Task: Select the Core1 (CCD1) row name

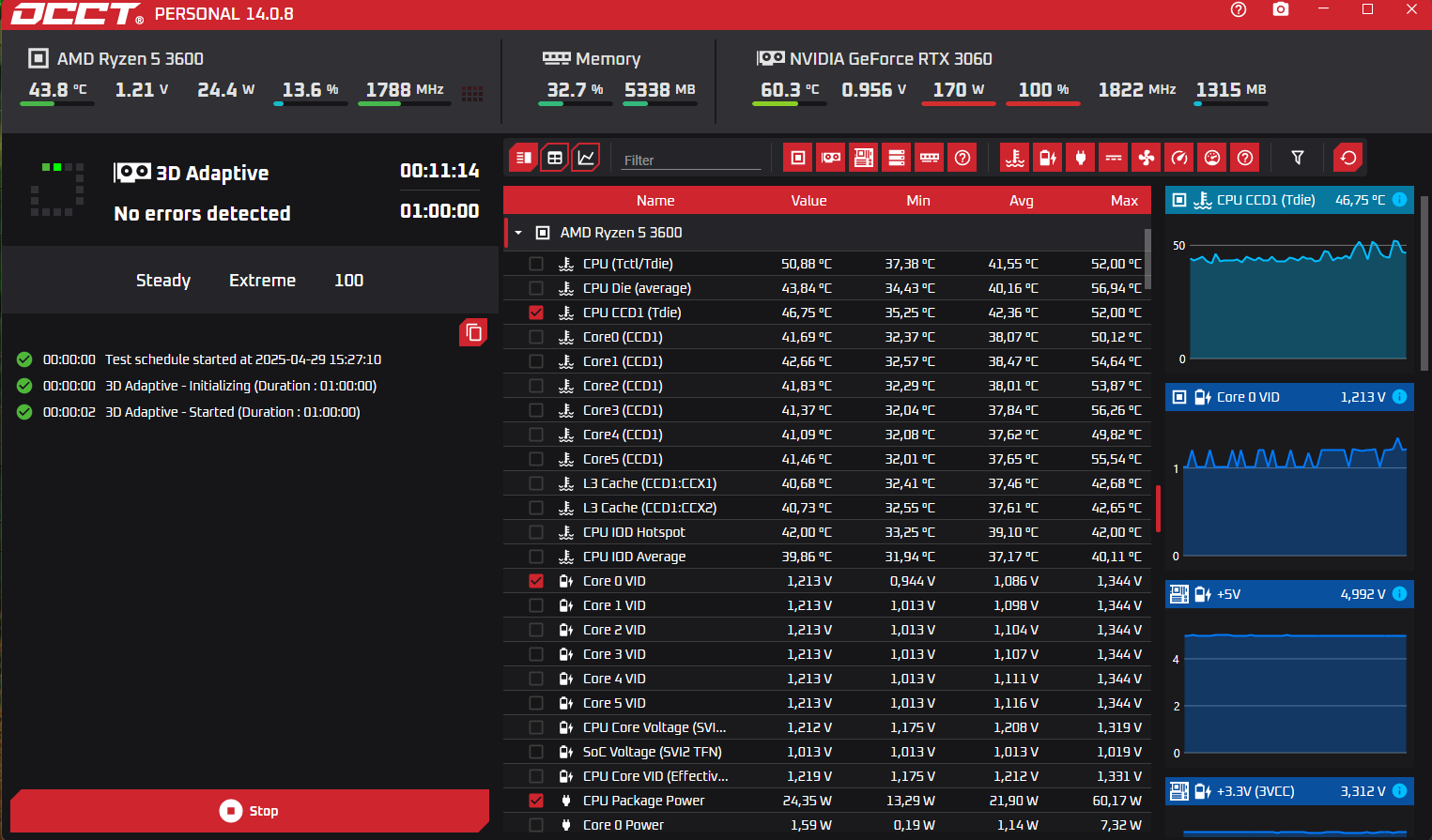Action: 623,361
